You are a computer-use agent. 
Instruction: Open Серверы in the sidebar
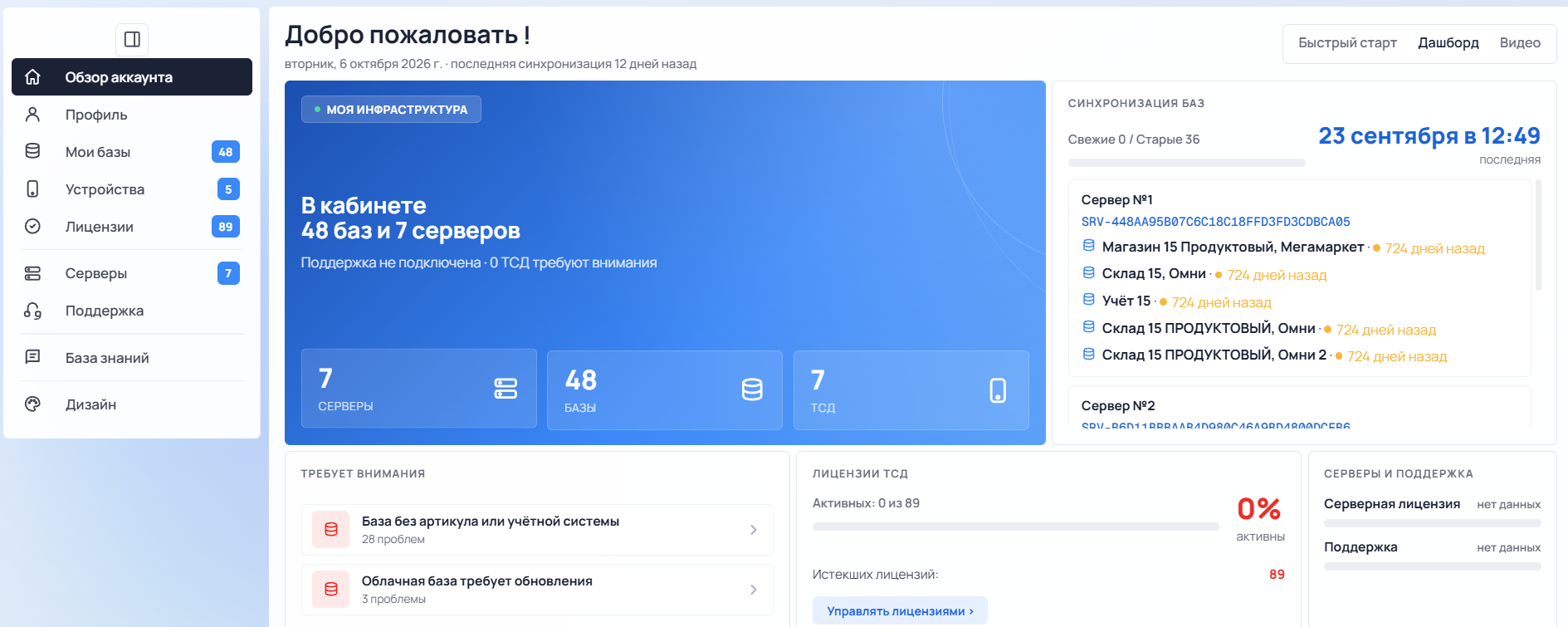pos(132,273)
